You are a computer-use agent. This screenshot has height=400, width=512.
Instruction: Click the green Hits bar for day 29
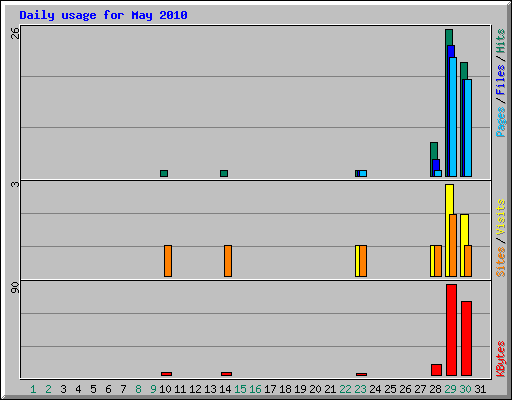click(x=449, y=37)
